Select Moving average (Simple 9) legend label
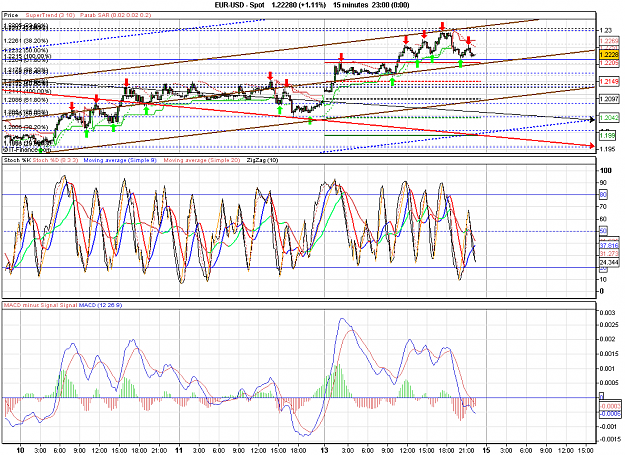Viewport: 625px width, 455px height. pos(120,160)
